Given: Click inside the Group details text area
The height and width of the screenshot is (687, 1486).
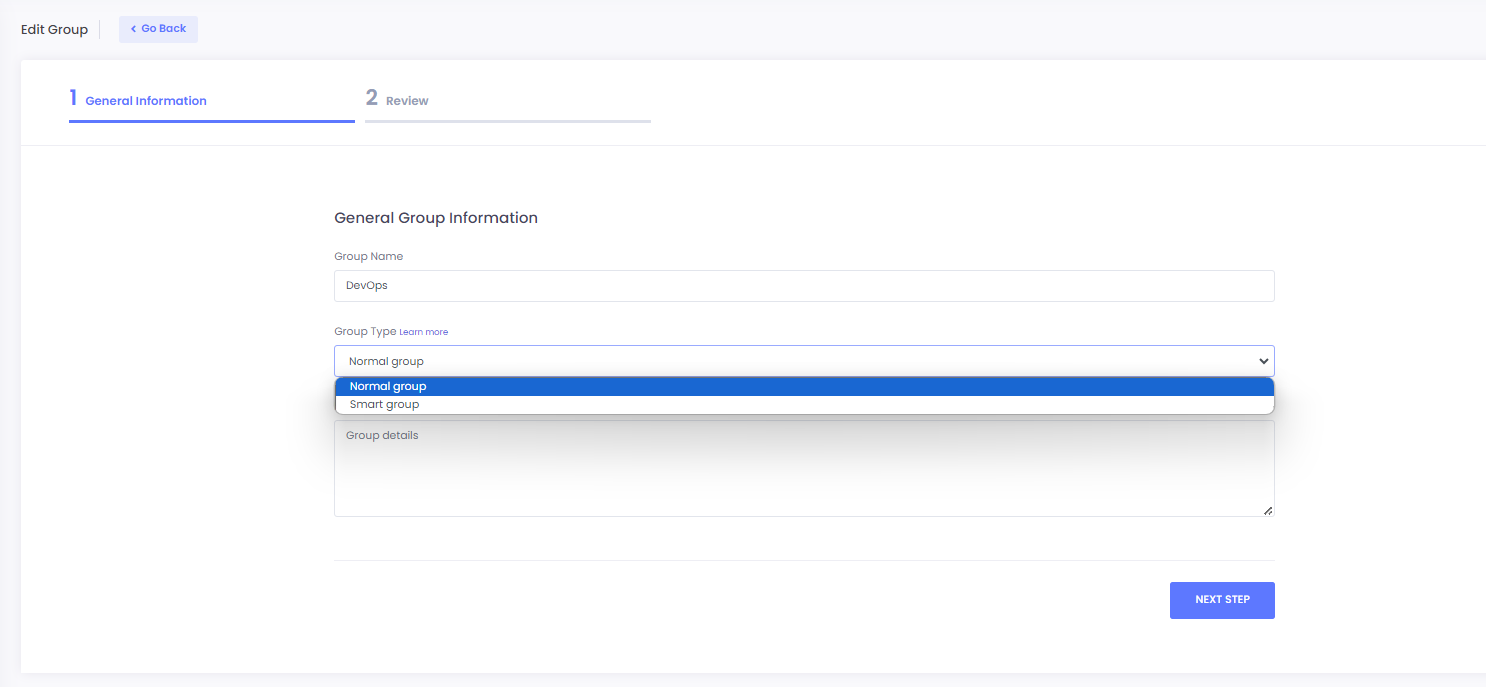Looking at the screenshot, I should [803, 470].
